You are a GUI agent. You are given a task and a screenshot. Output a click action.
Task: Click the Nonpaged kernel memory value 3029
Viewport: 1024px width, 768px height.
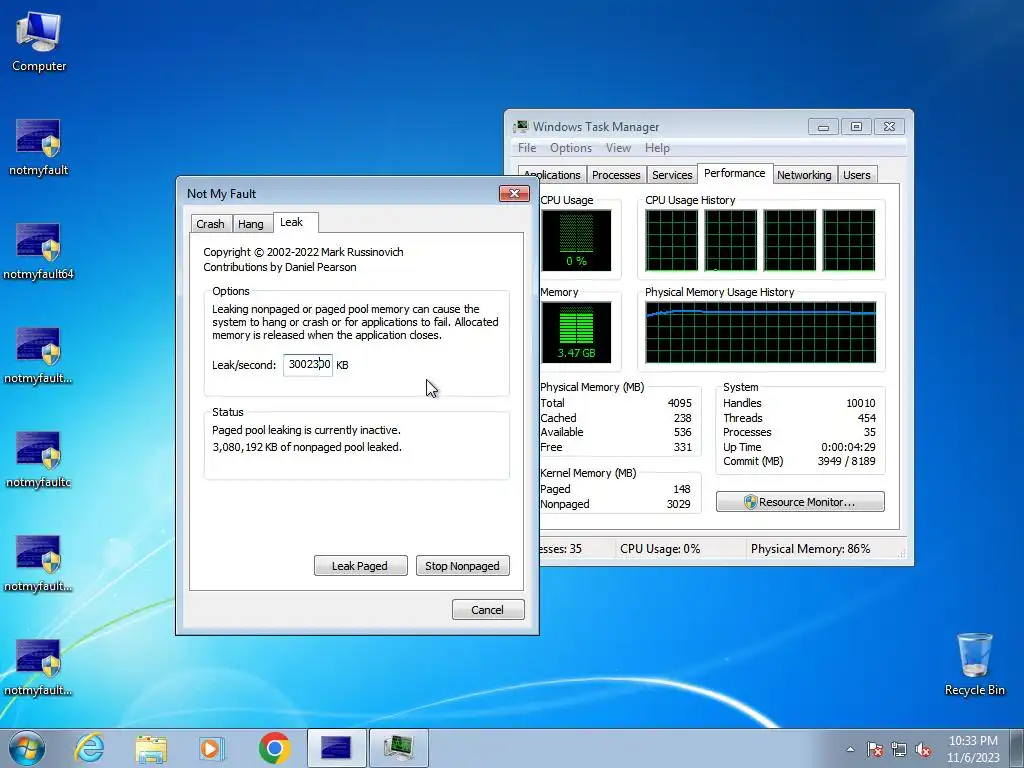click(x=679, y=504)
